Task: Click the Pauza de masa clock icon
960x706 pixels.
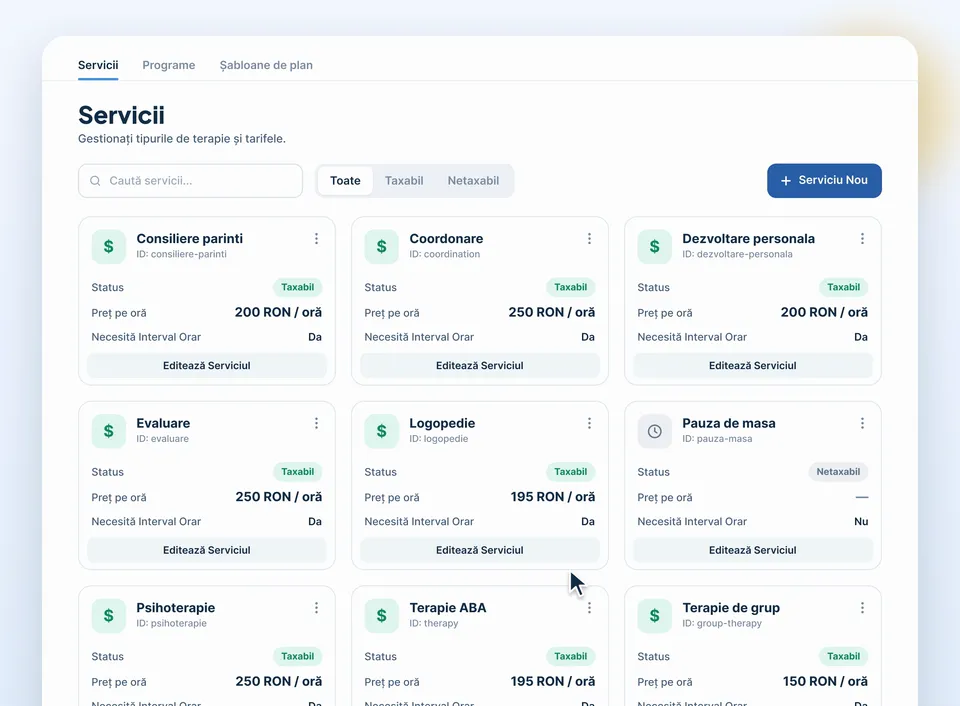Action: click(654, 431)
